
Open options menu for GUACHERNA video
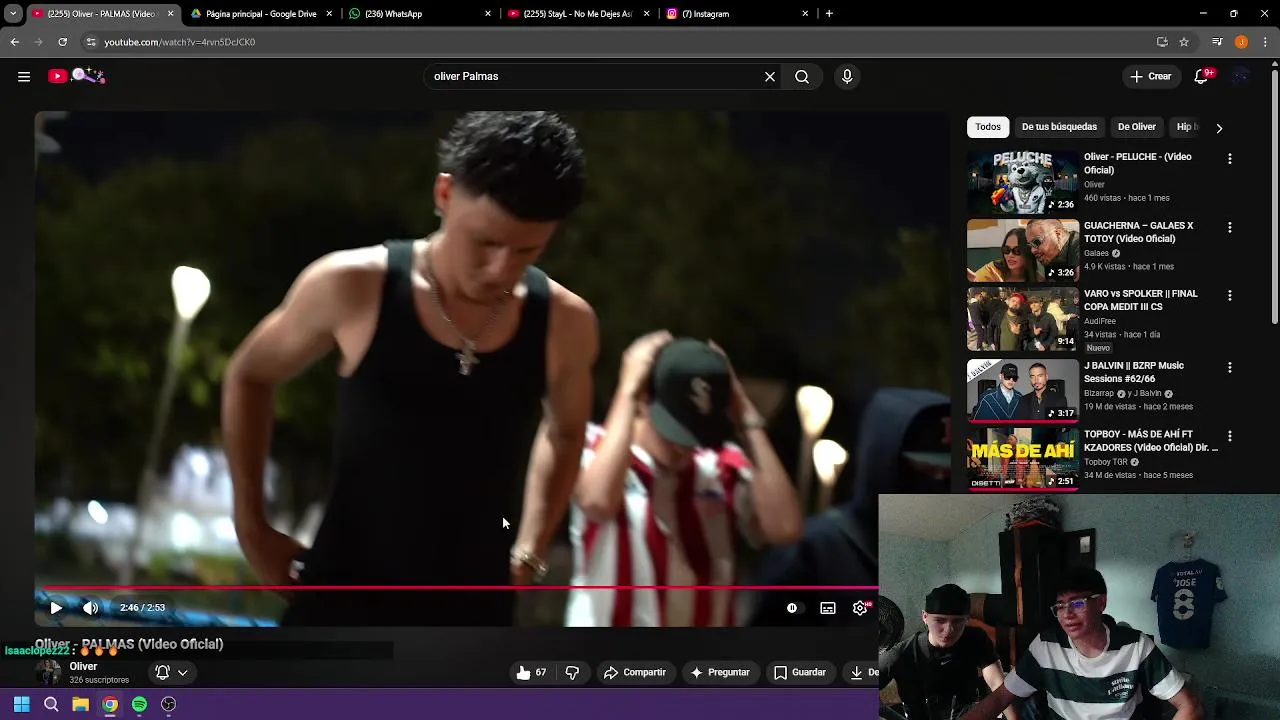(1229, 227)
